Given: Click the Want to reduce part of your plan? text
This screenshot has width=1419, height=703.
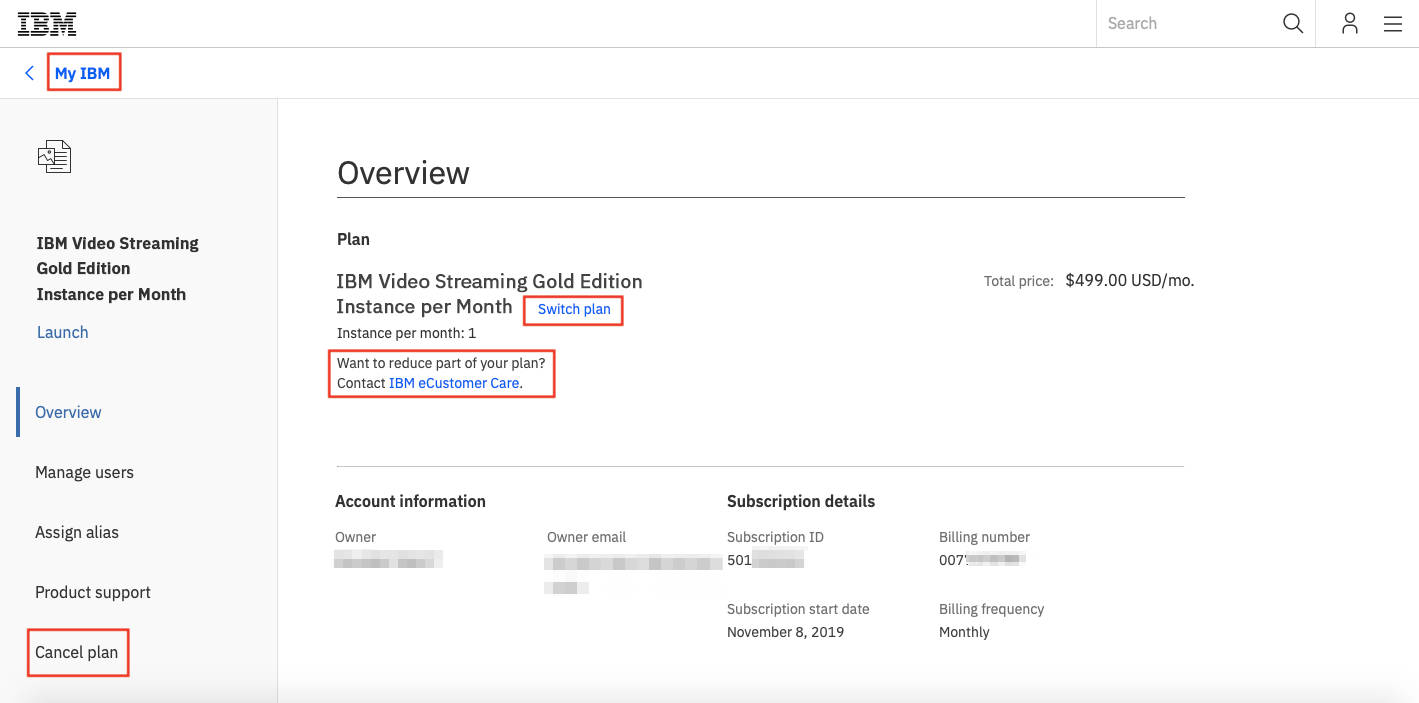Looking at the screenshot, I should 441,363.
